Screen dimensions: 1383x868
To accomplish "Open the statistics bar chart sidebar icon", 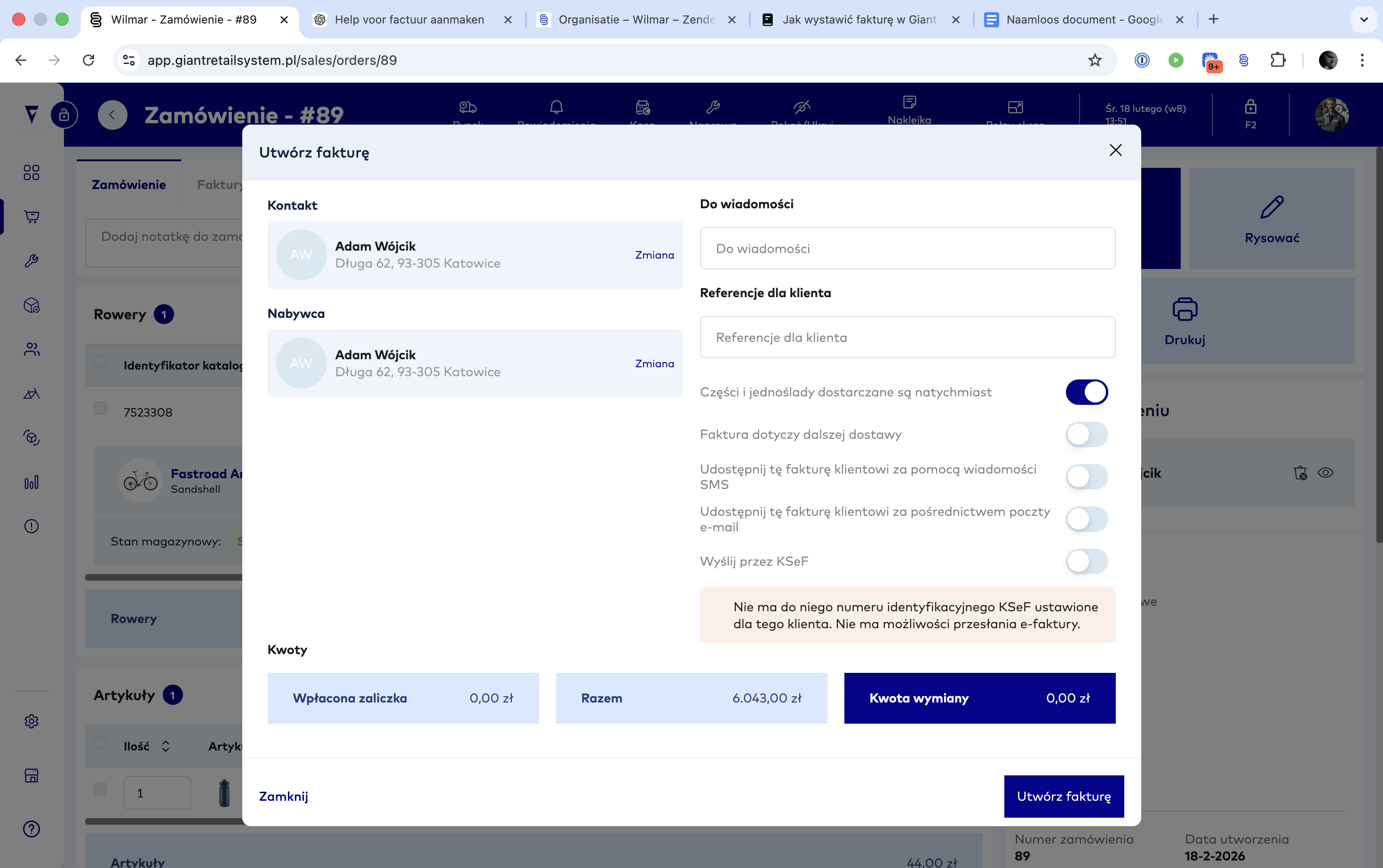I will (x=32, y=482).
